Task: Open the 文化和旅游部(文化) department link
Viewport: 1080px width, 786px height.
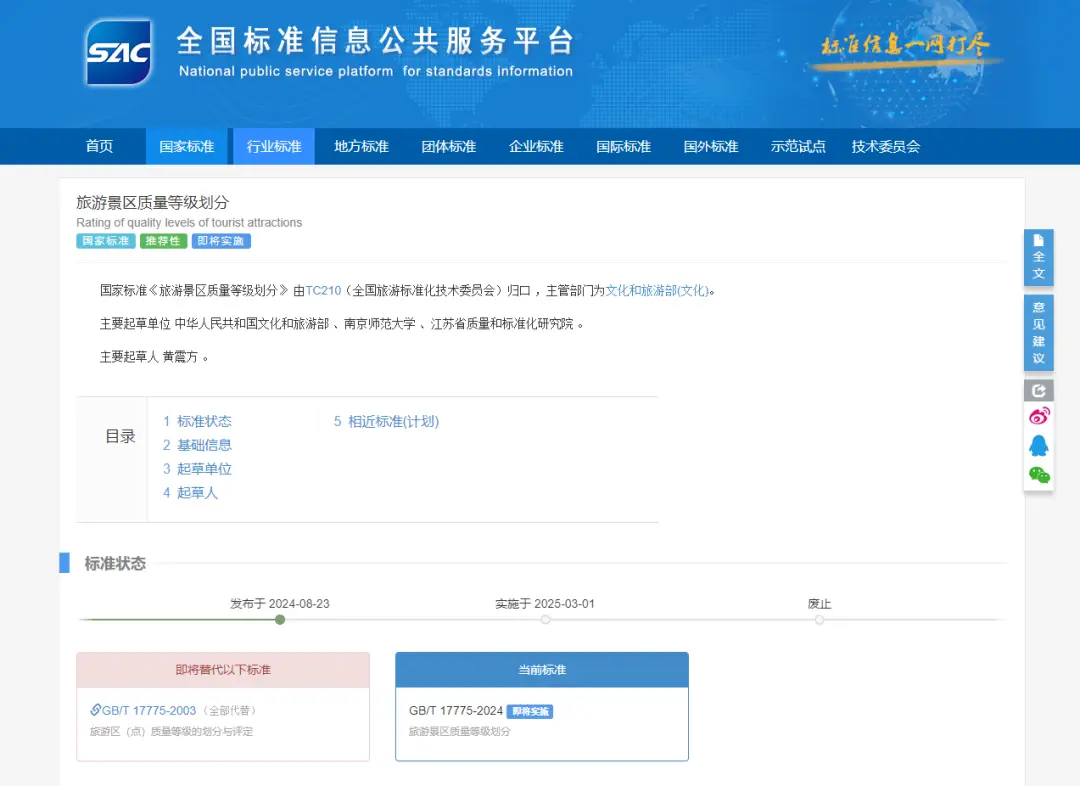Action: coord(660,290)
